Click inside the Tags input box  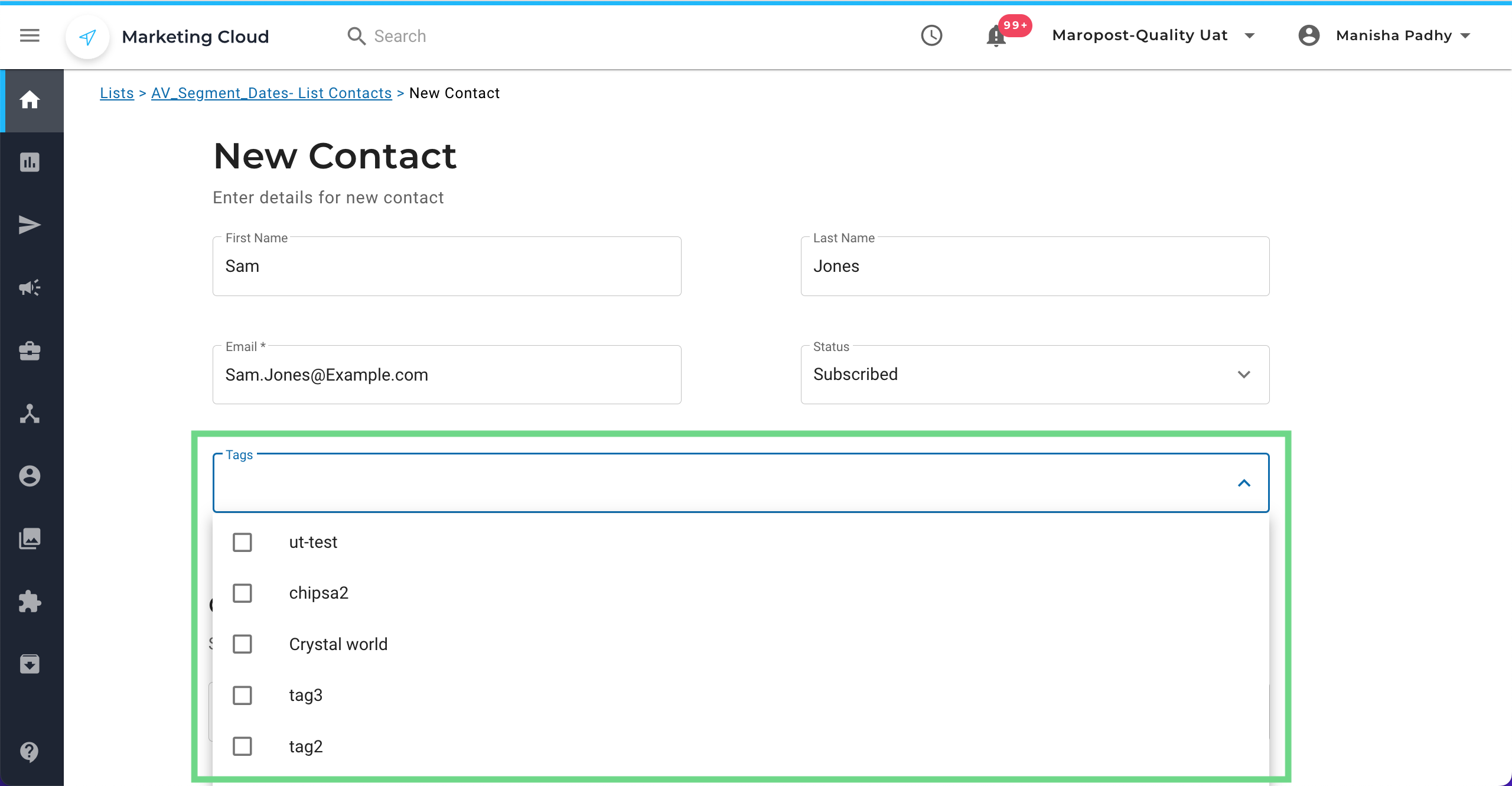coord(741,483)
